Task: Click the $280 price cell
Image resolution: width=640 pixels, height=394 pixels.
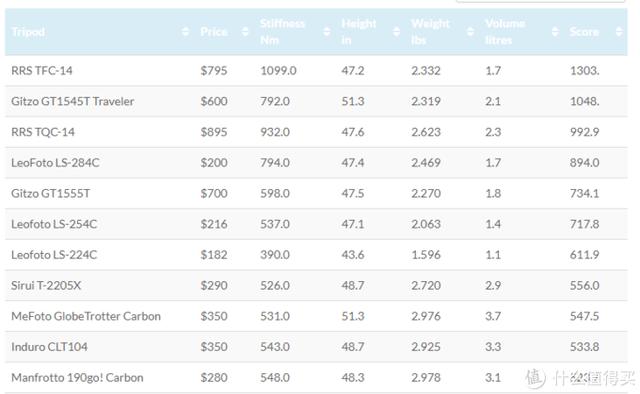Action: click(214, 377)
